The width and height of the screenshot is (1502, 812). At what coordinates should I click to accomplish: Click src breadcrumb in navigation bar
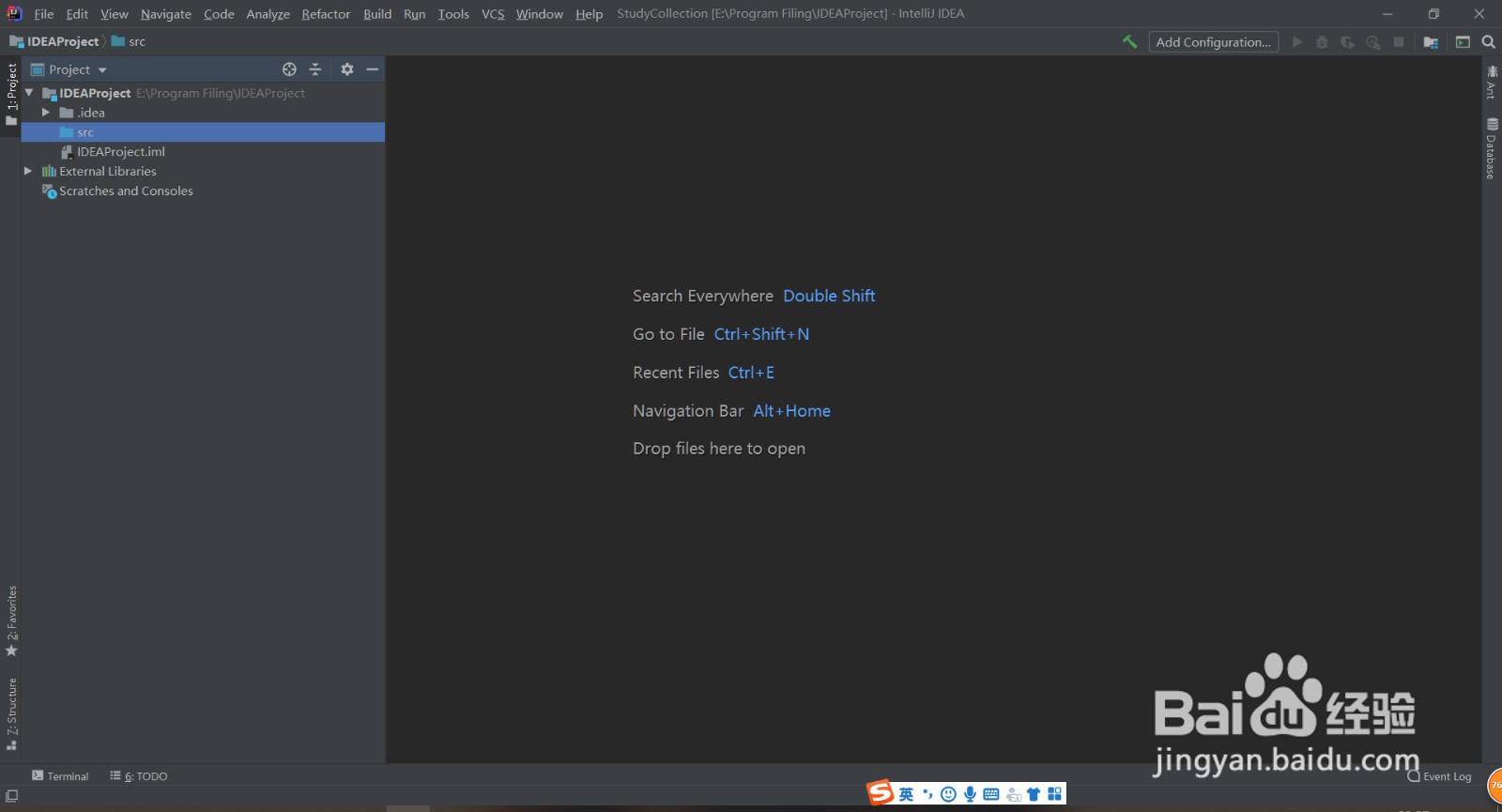coord(129,41)
